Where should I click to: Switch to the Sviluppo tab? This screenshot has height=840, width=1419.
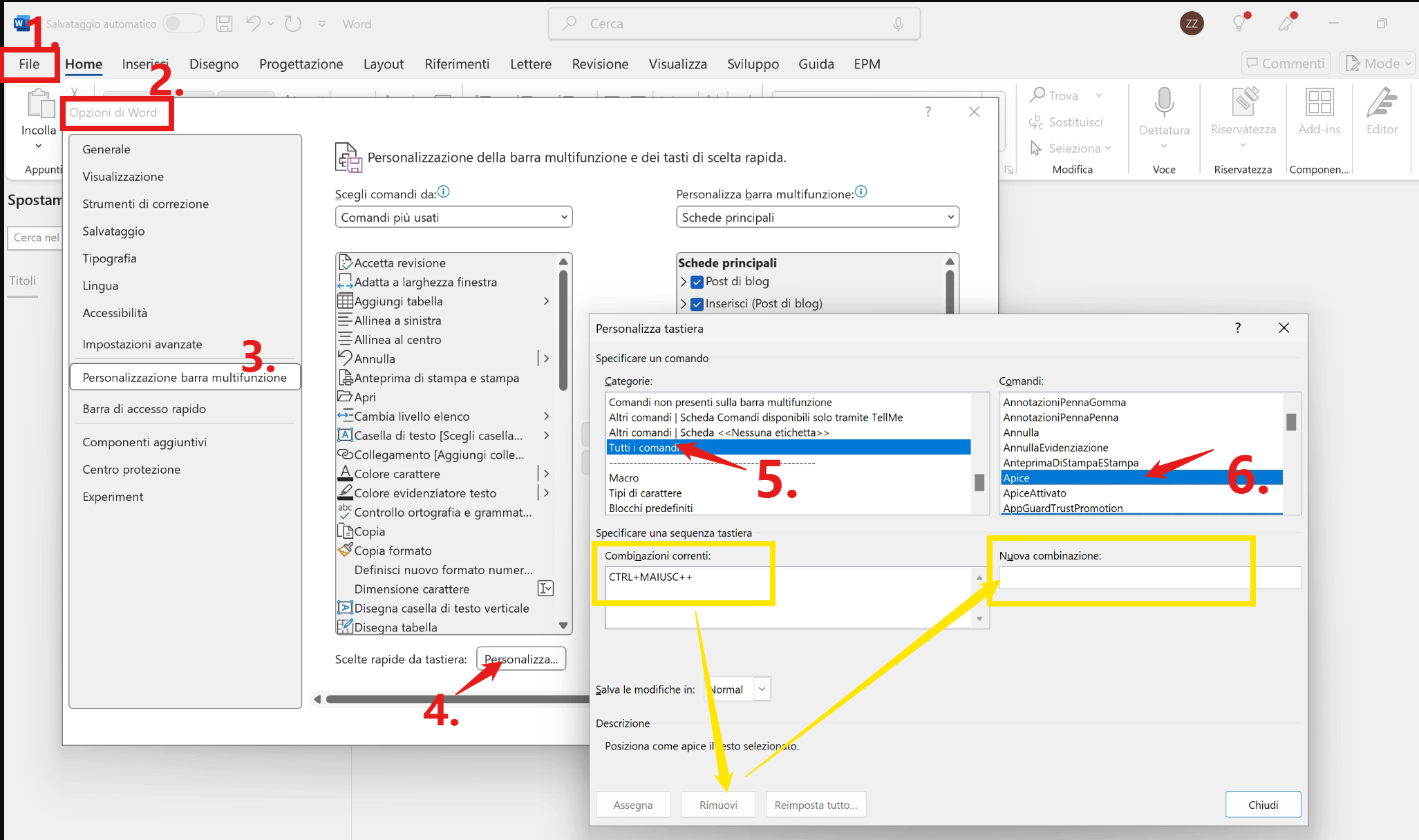coord(753,64)
